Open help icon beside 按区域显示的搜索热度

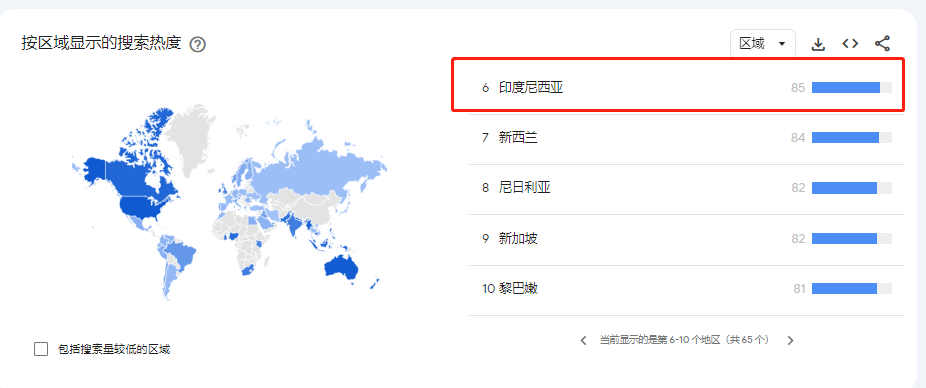[198, 44]
